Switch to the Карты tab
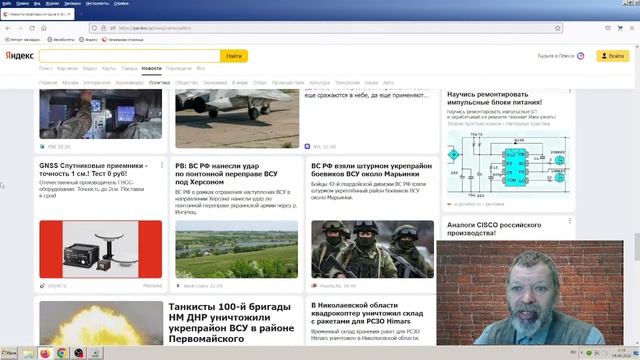Image resolution: width=640 pixels, height=360 pixels. [x=109, y=69]
